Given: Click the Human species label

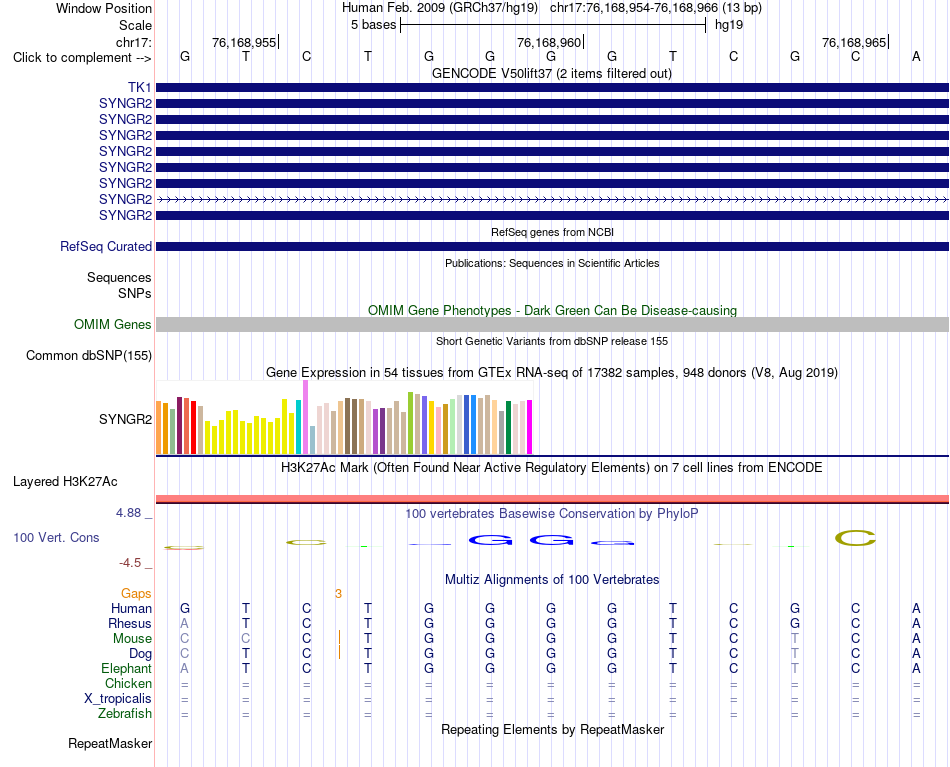Looking at the screenshot, I should click(x=131, y=608).
